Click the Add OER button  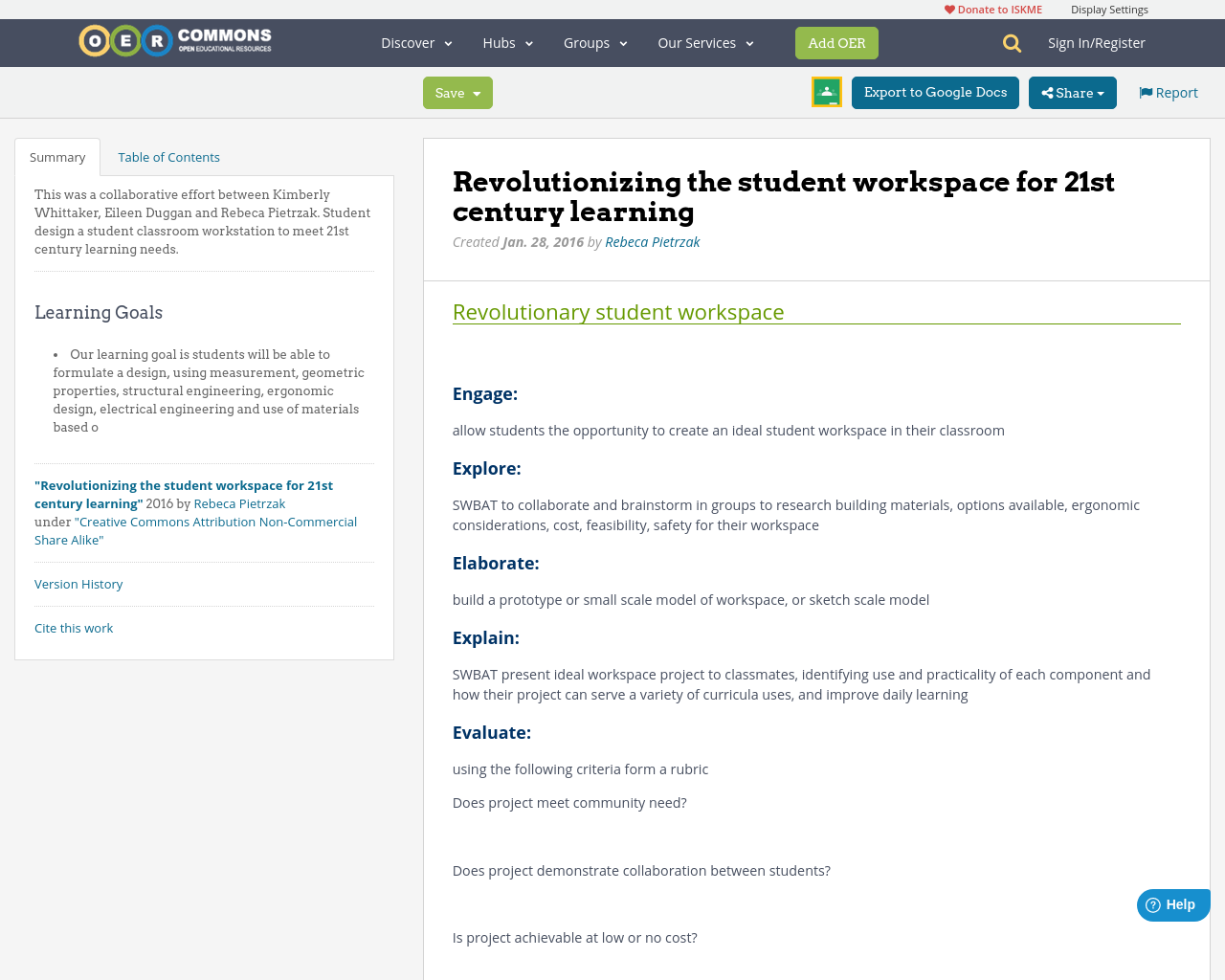pos(836,43)
